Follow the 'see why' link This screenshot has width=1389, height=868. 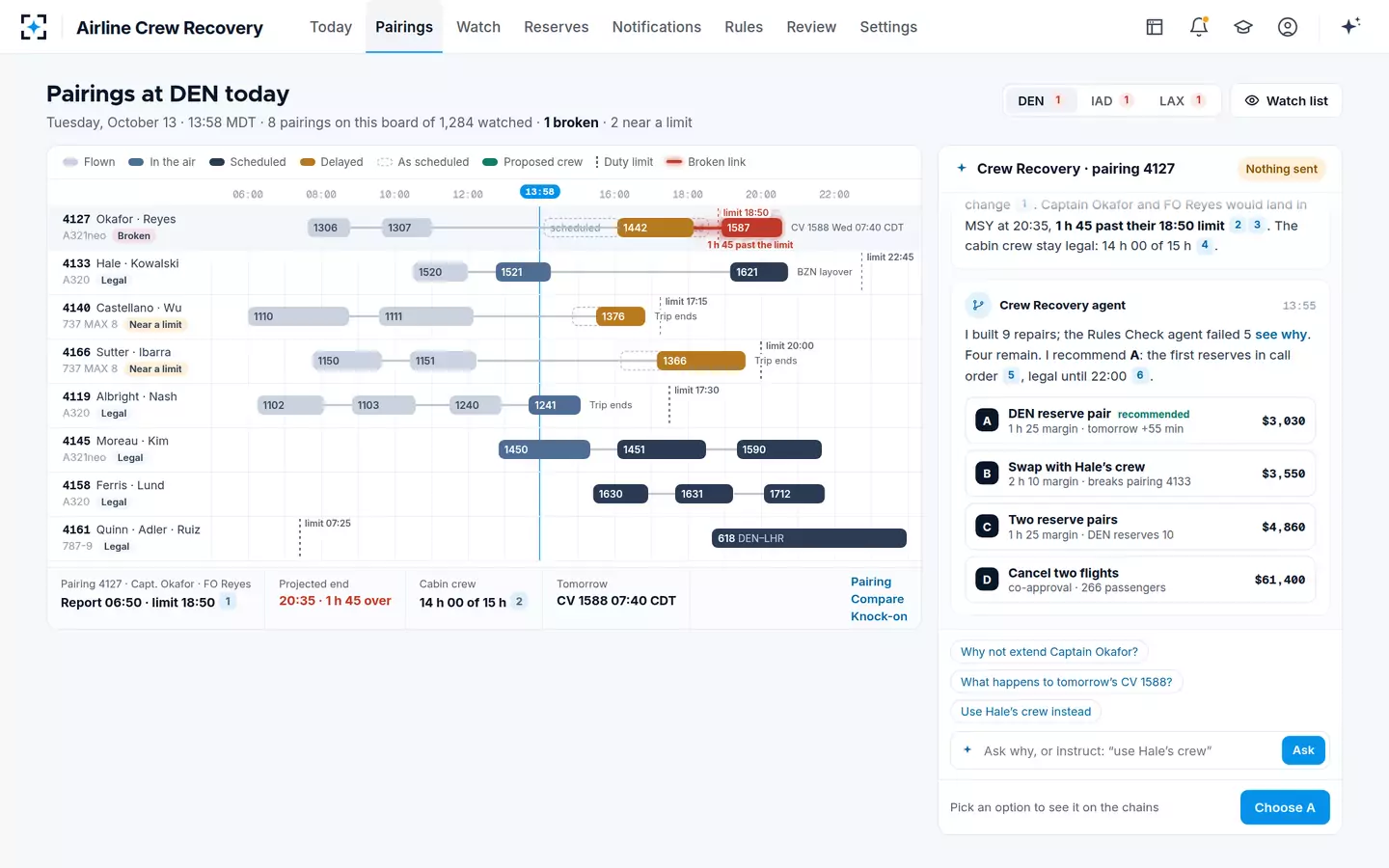pyautogui.click(x=1281, y=335)
